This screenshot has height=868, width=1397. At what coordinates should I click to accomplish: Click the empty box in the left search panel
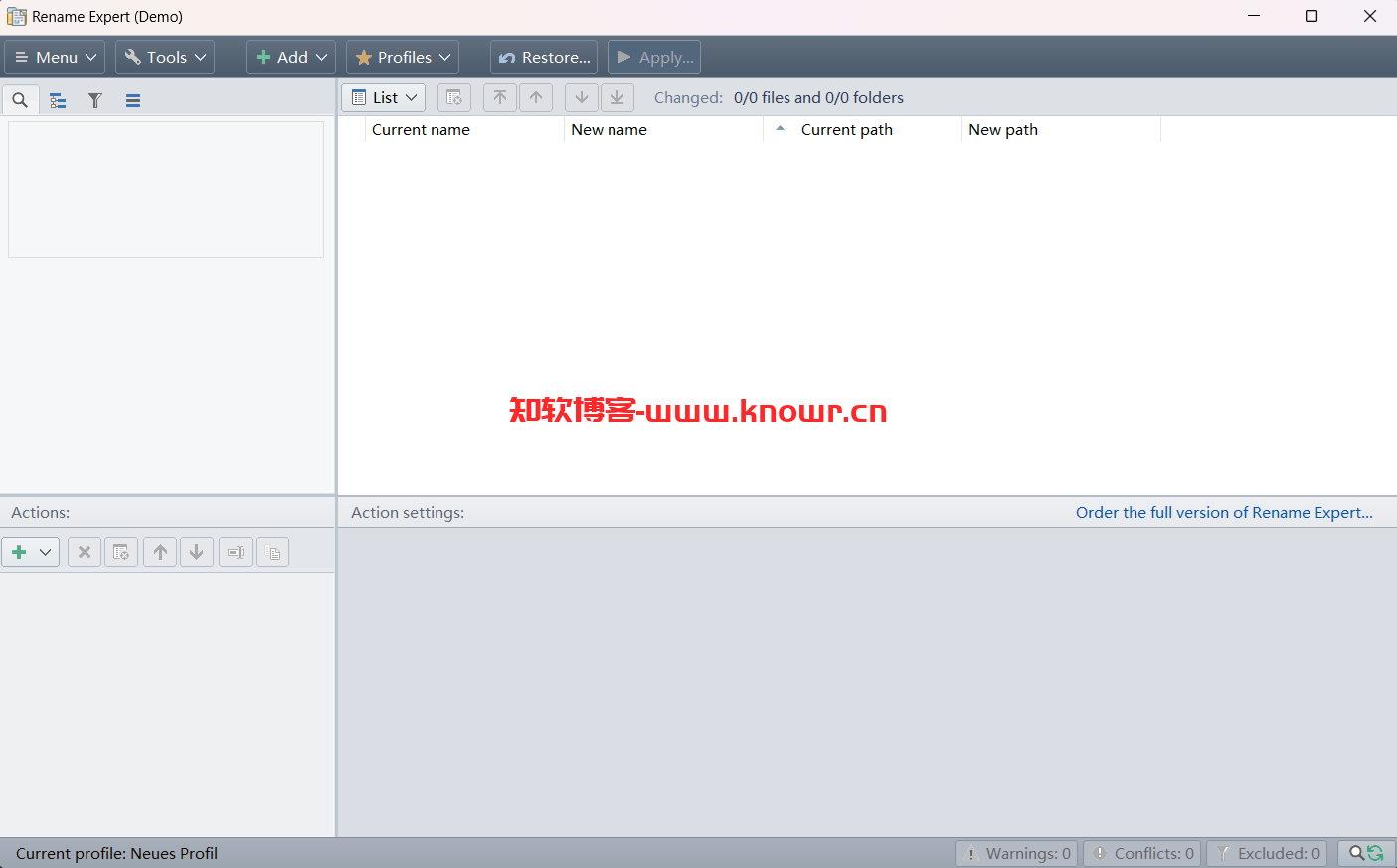point(166,189)
